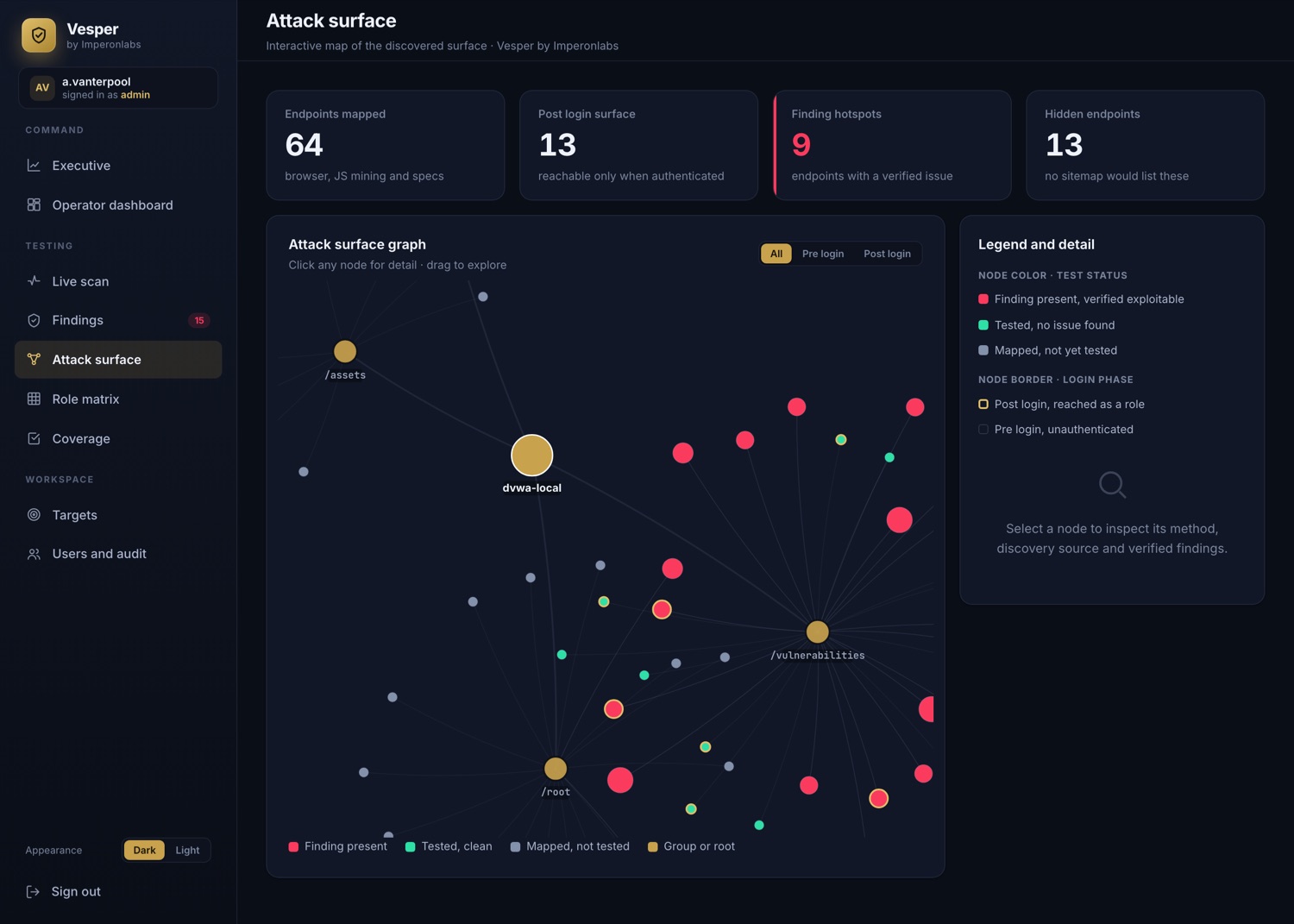Click the Pre login border legend box
The height and width of the screenshot is (924, 1294).
click(983, 429)
